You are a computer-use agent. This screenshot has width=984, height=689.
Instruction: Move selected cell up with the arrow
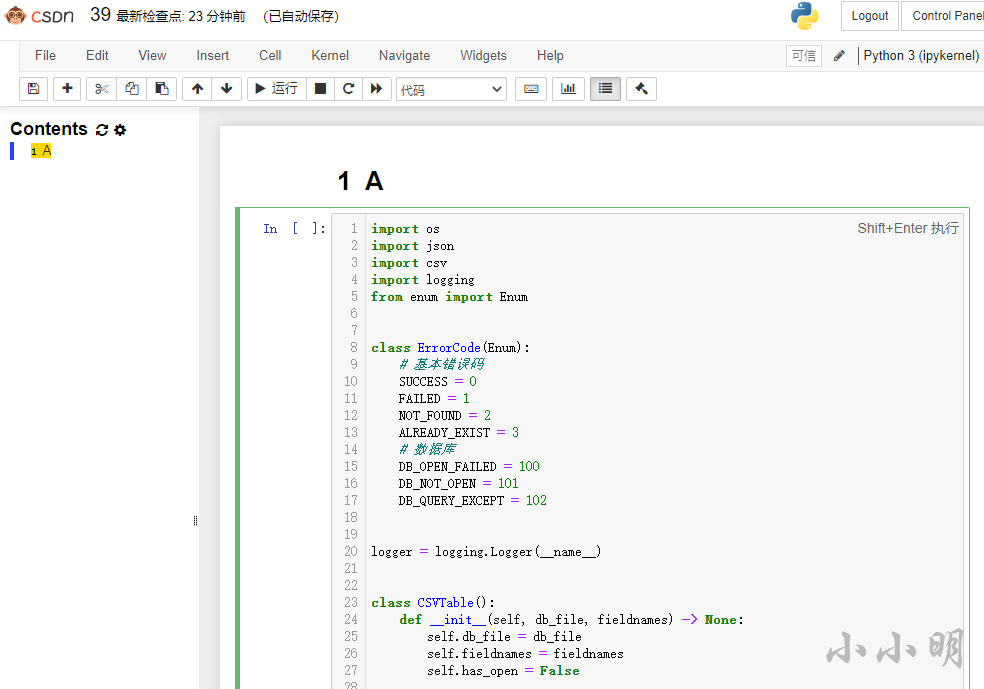pyautogui.click(x=197, y=89)
